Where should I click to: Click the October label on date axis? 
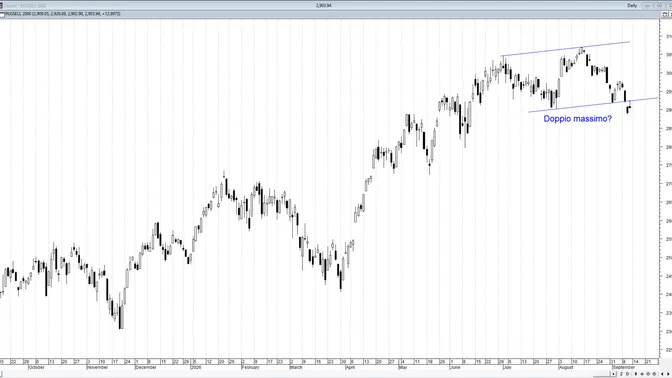click(36, 368)
